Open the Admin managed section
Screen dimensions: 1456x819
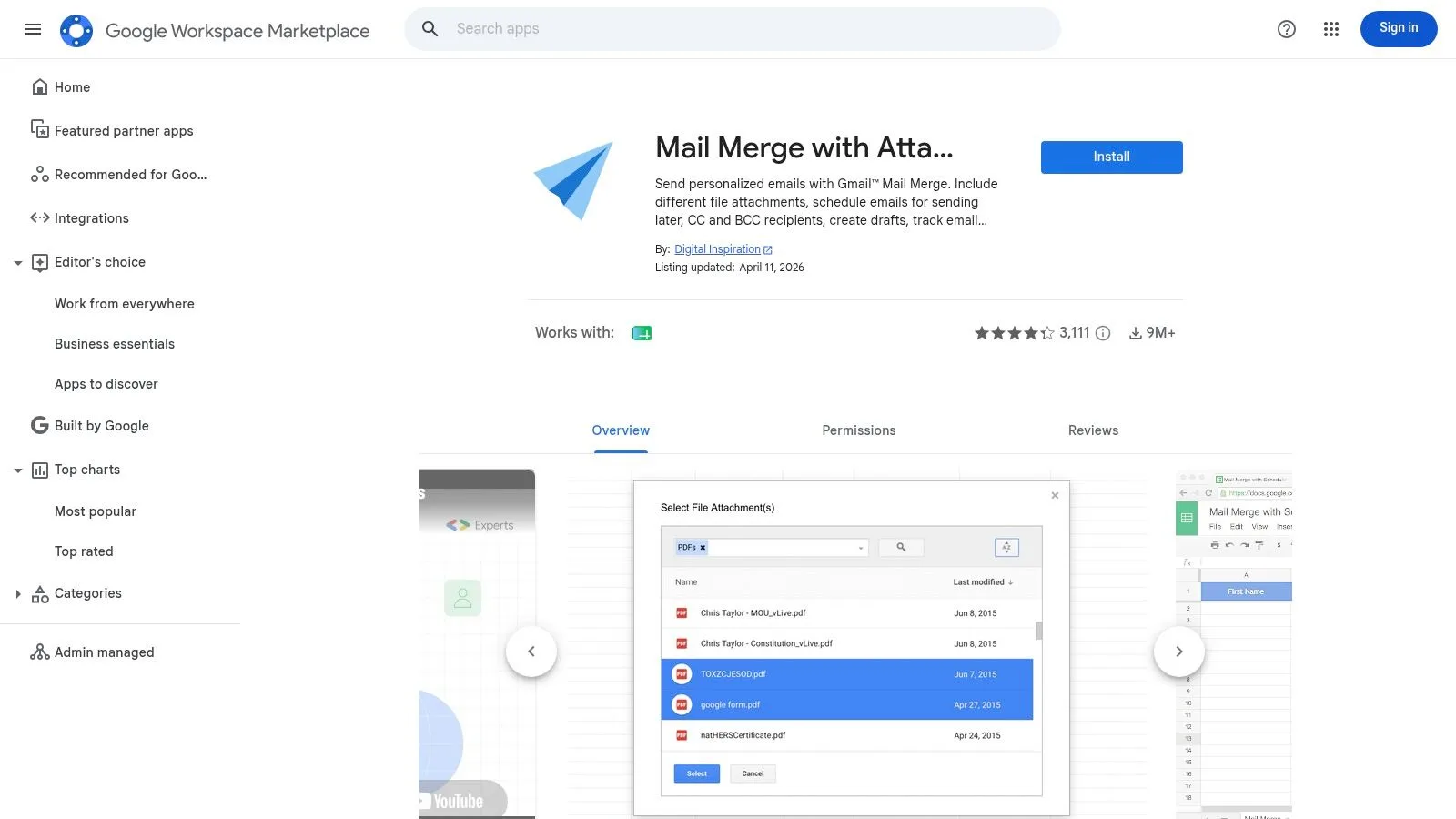point(105,652)
